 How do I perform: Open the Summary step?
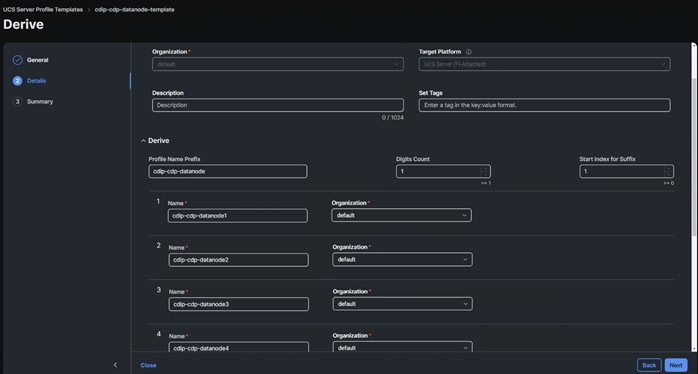(x=40, y=102)
